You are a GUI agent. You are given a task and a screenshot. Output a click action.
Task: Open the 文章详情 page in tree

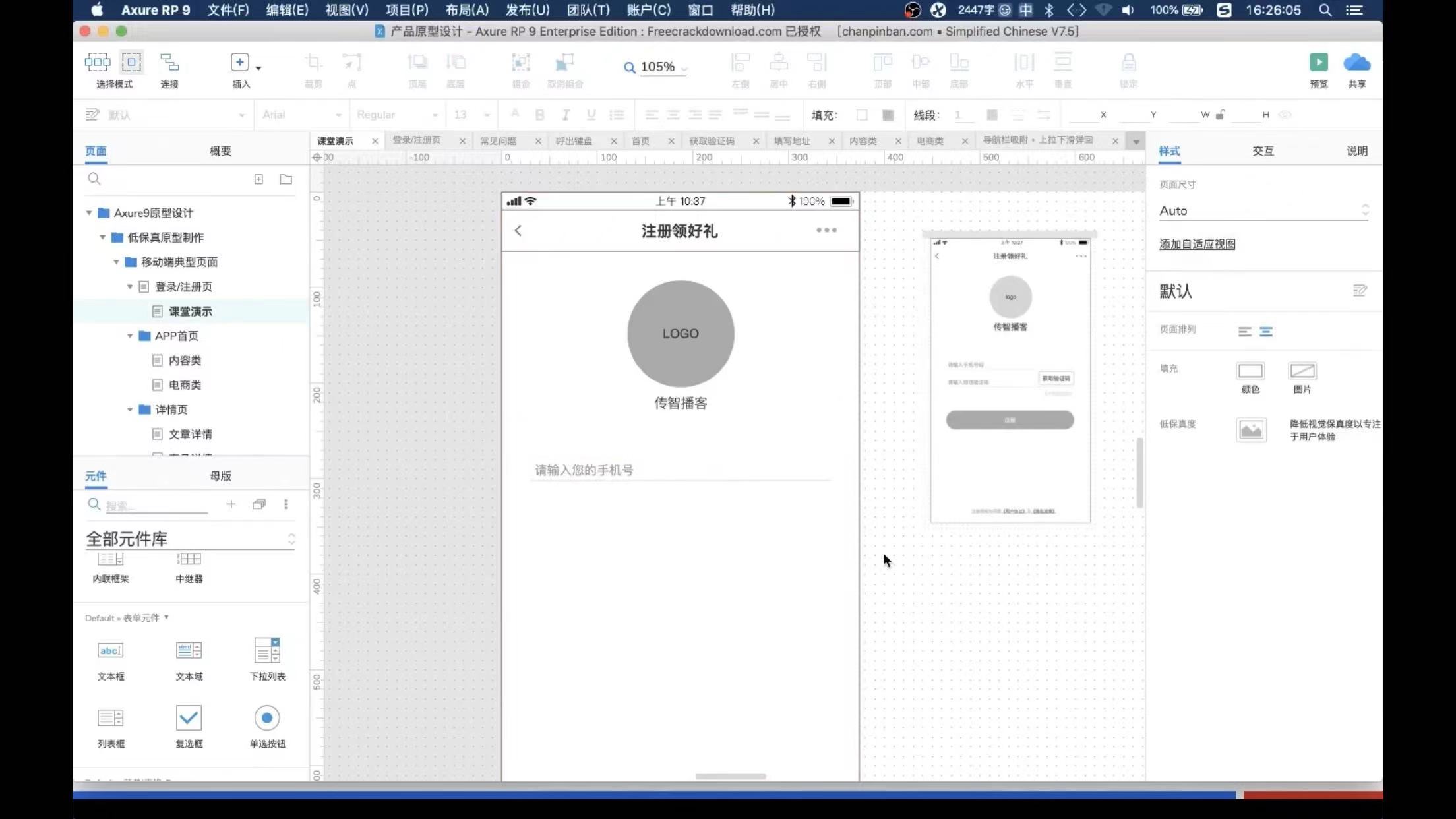[190, 434]
